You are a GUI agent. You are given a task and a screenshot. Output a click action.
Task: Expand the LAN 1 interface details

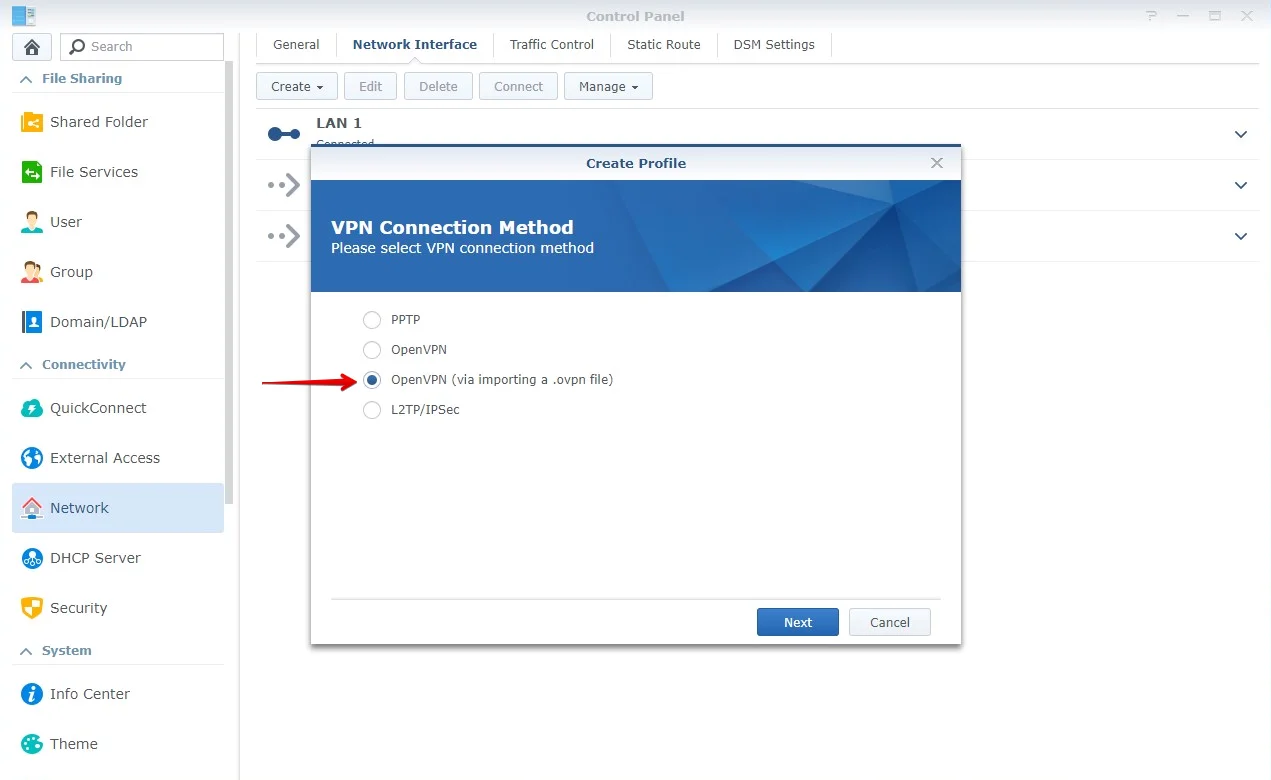(x=1241, y=134)
